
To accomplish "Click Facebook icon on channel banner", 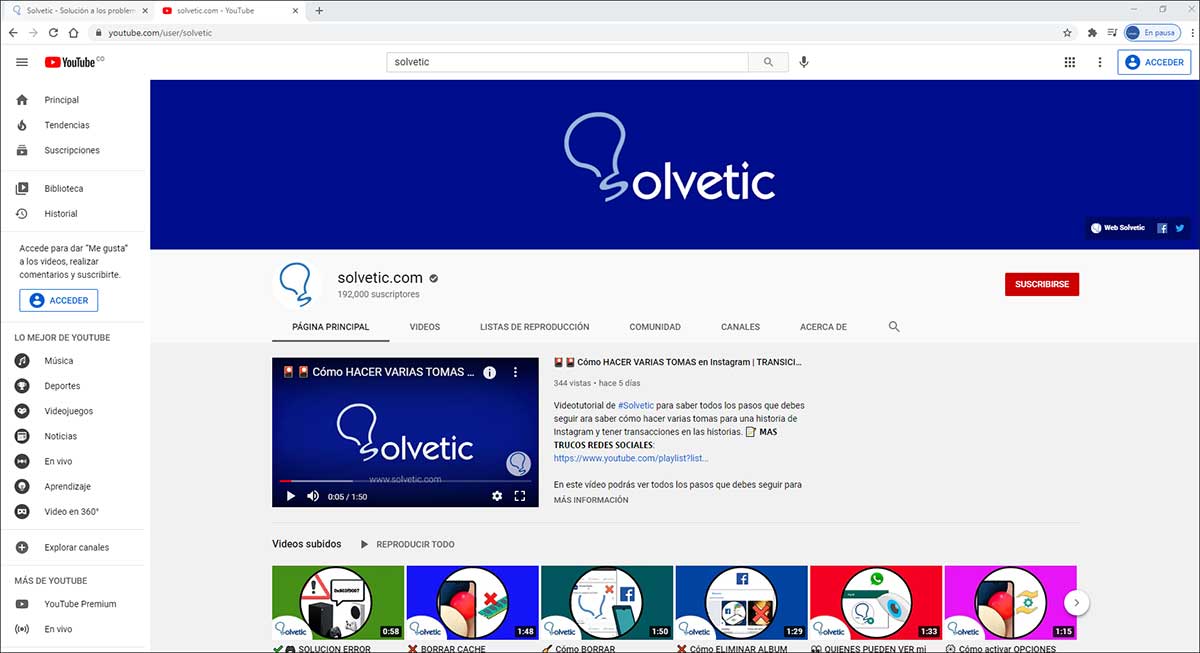I will [x=1162, y=228].
